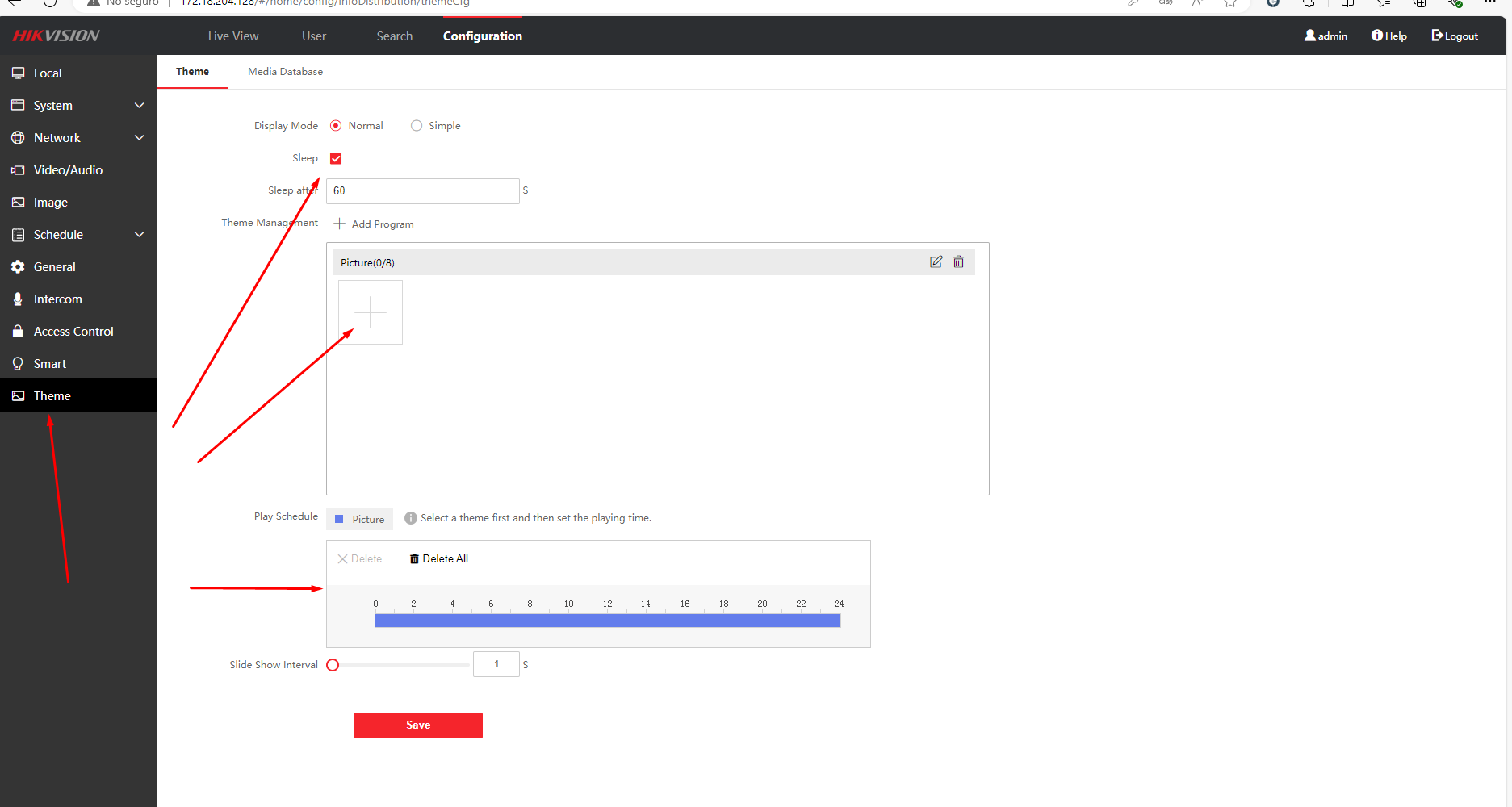Image resolution: width=1512 pixels, height=807 pixels.
Task: Expand the Network sidebar menu
Action: coord(139,138)
